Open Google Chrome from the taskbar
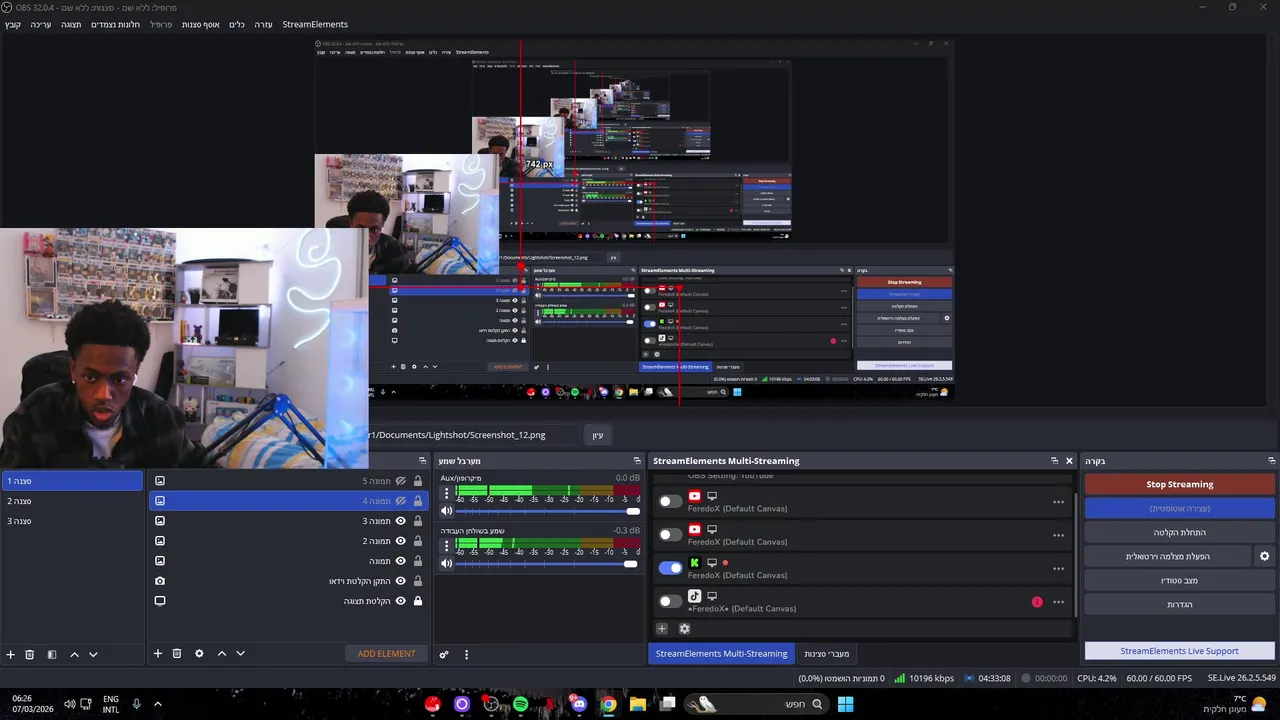 [x=608, y=704]
